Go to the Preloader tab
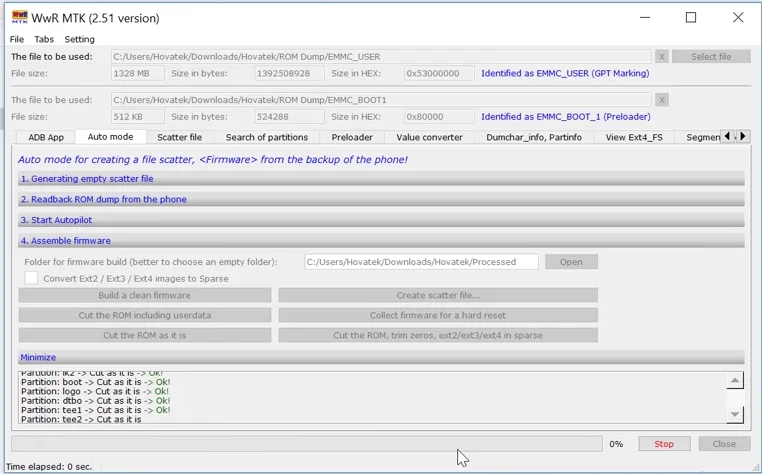Screen dimensions: 762x474 tap(352, 137)
